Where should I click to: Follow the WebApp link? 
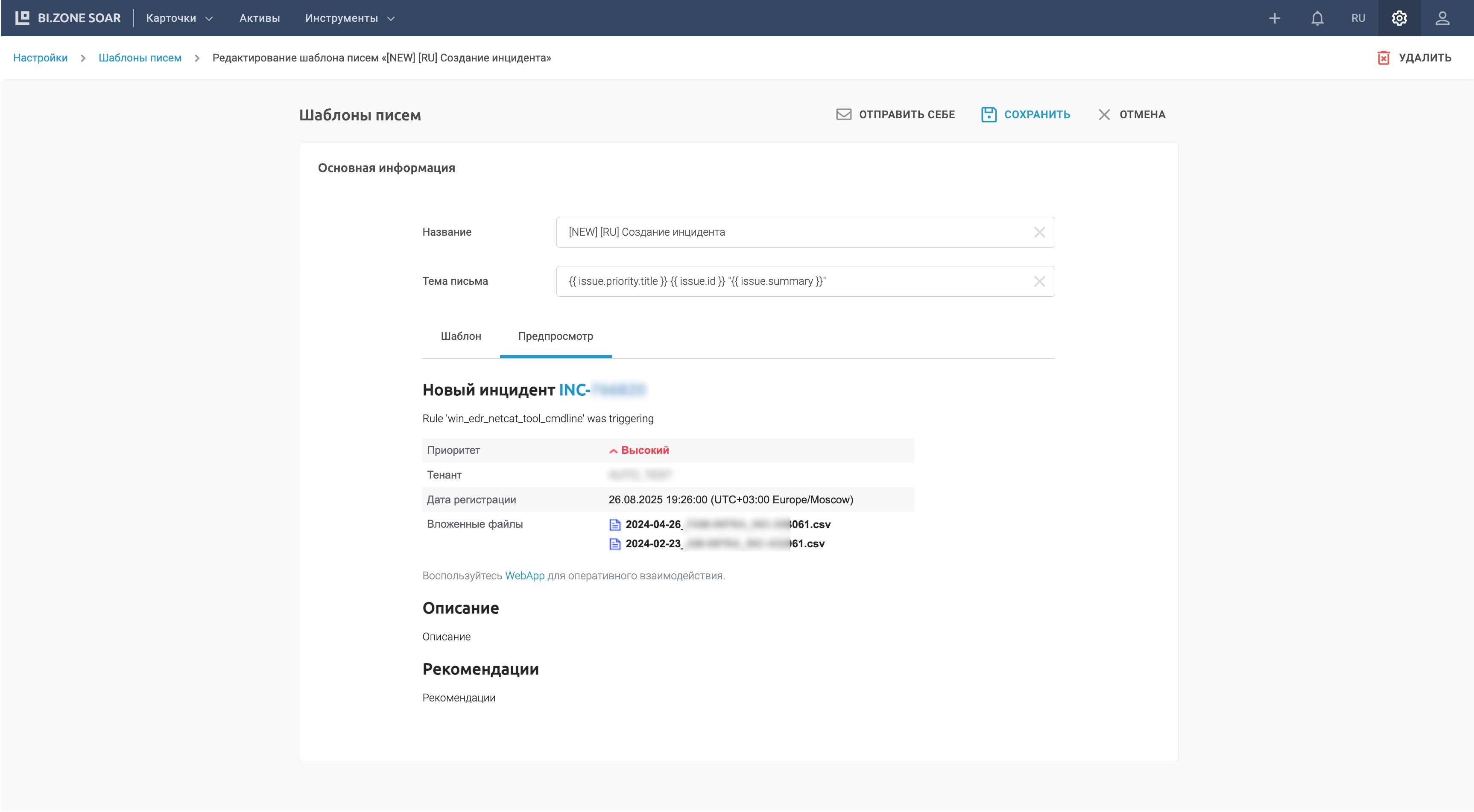coord(524,575)
